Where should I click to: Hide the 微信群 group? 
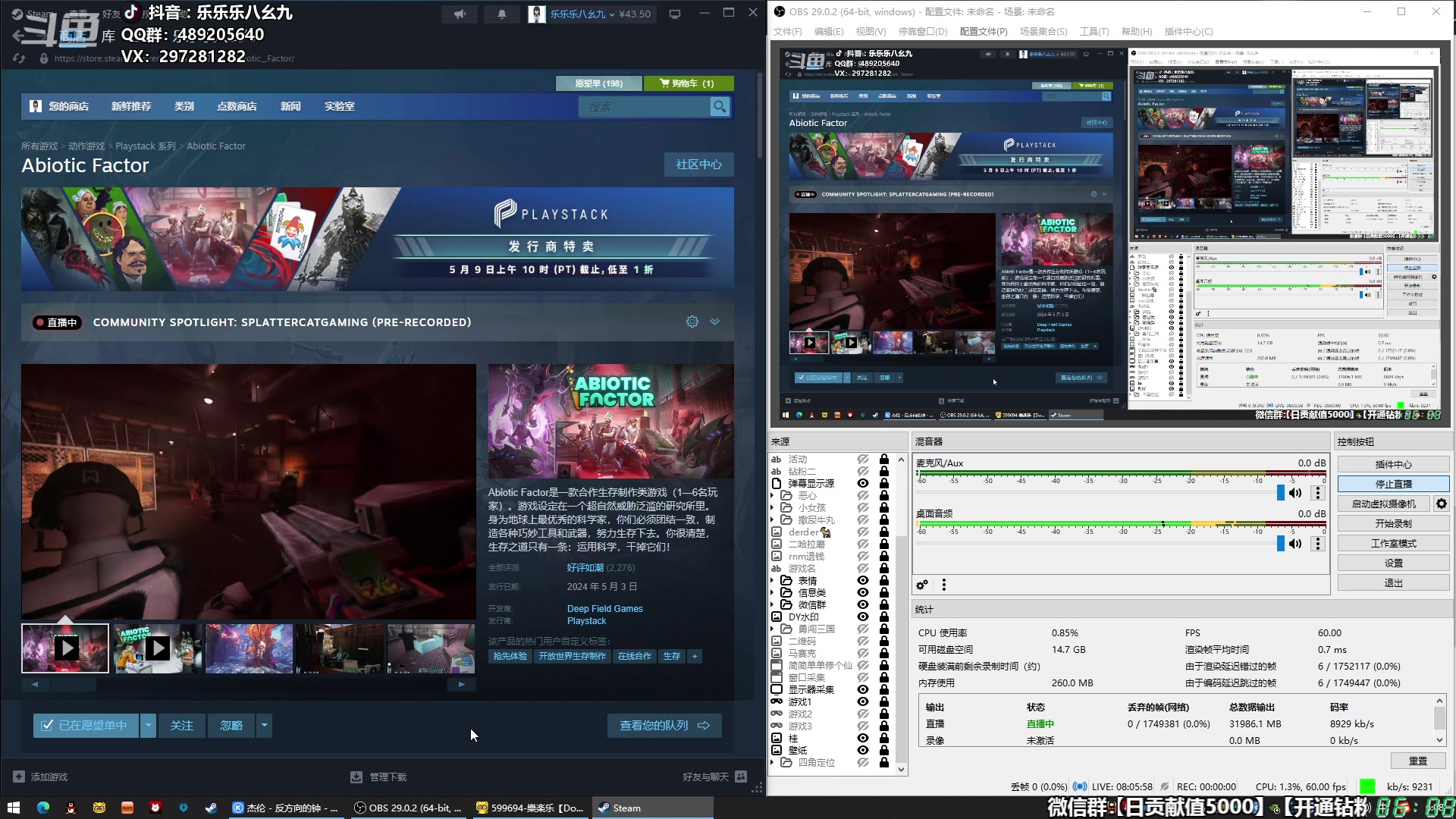point(863,605)
